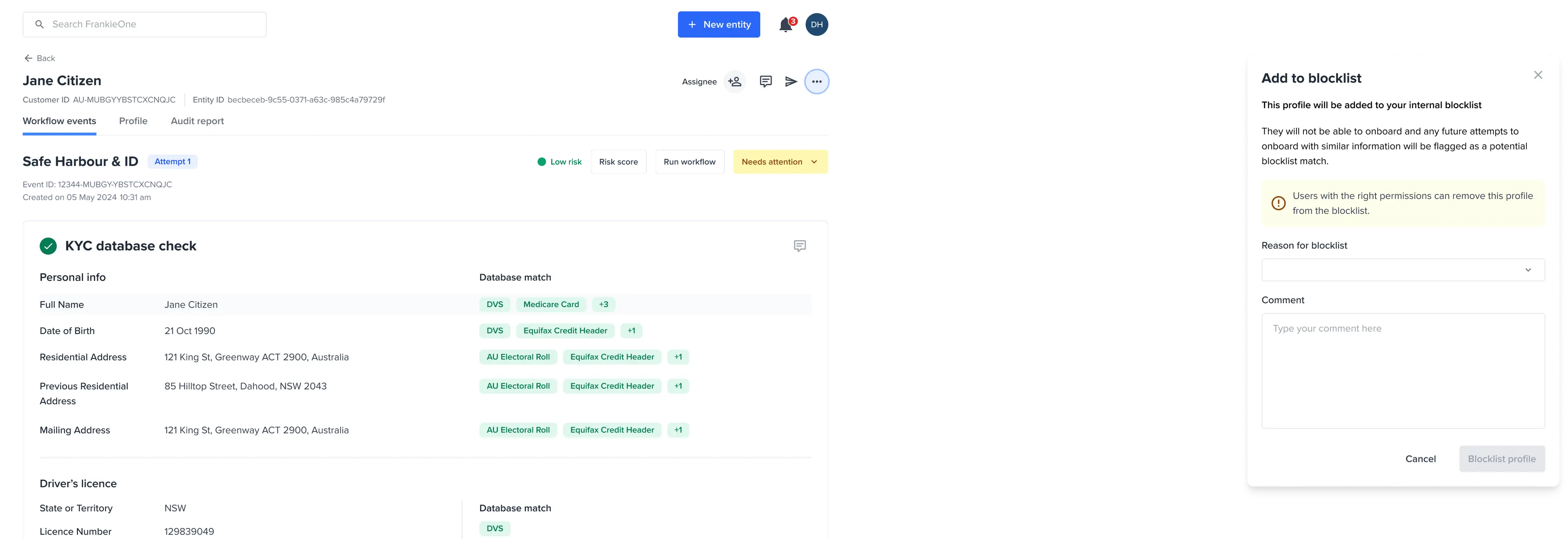Open the three-dots more actions menu
The width and height of the screenshot is (1568, 539).
click(816, 82)
